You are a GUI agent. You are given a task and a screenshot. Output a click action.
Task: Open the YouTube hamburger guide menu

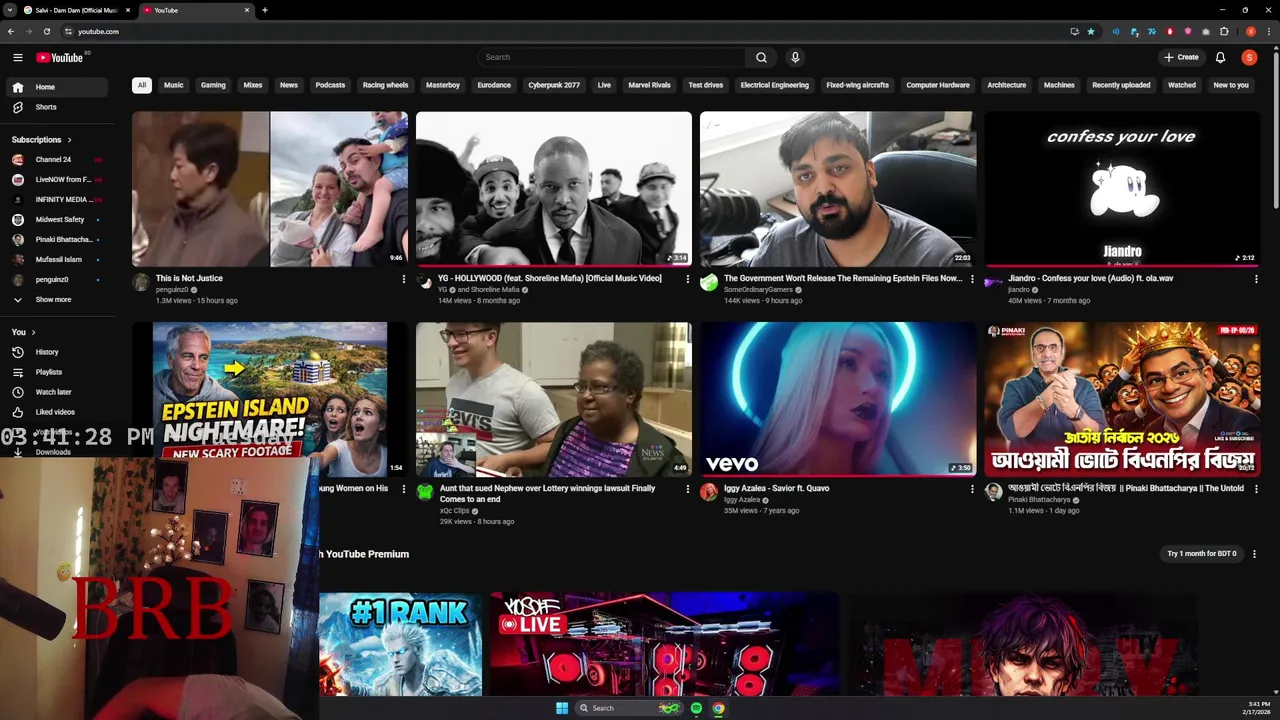click(17, 57)
